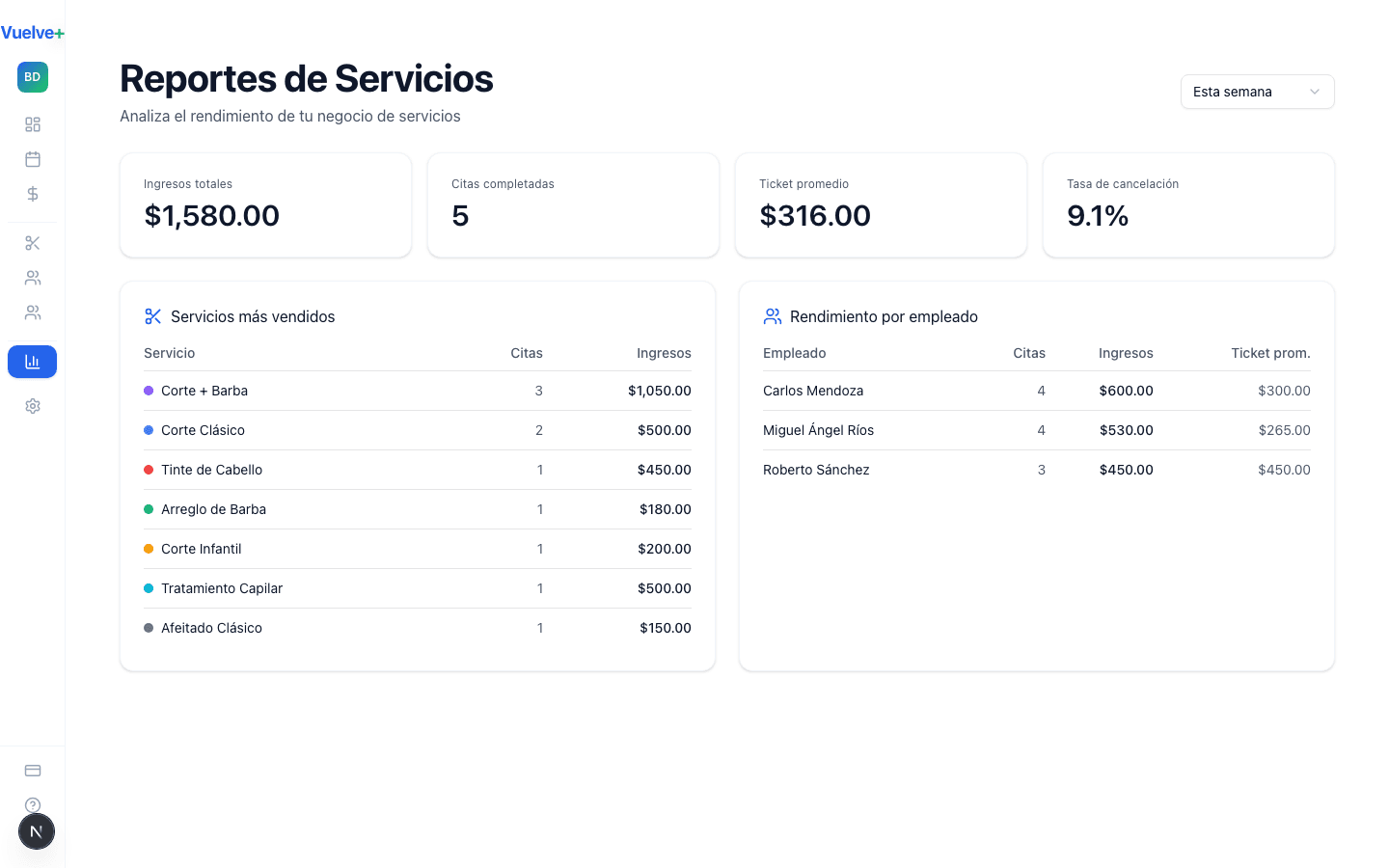This screenshot has height=868, width=1389.
Task: Open the calendar icon in the sidebar
Action: point(32,159)
